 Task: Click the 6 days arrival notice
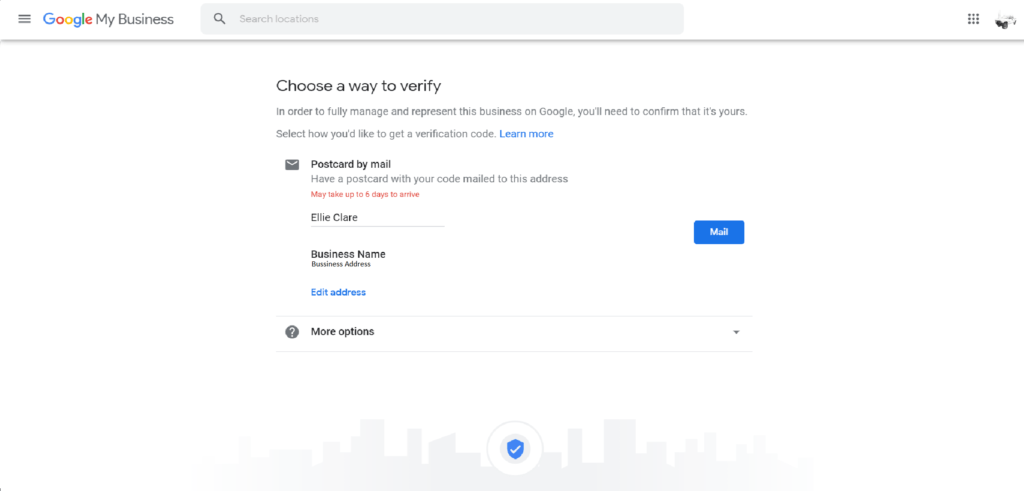click(365, 195)
